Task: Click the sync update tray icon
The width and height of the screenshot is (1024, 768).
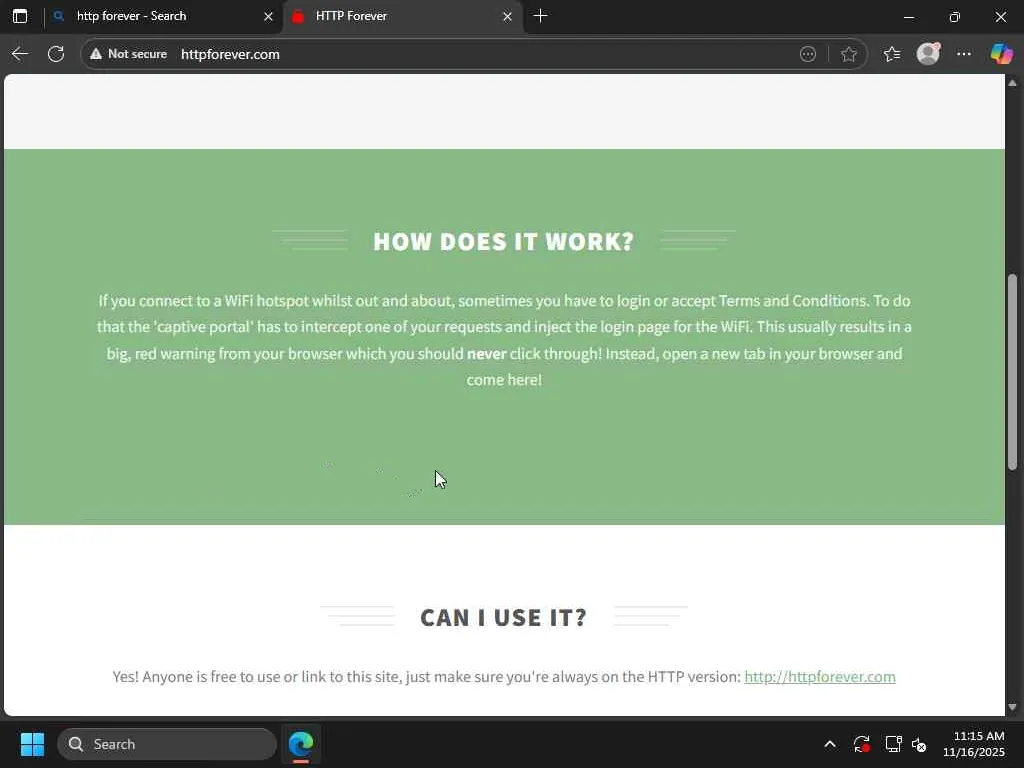Action: click(x=861, y=744)
